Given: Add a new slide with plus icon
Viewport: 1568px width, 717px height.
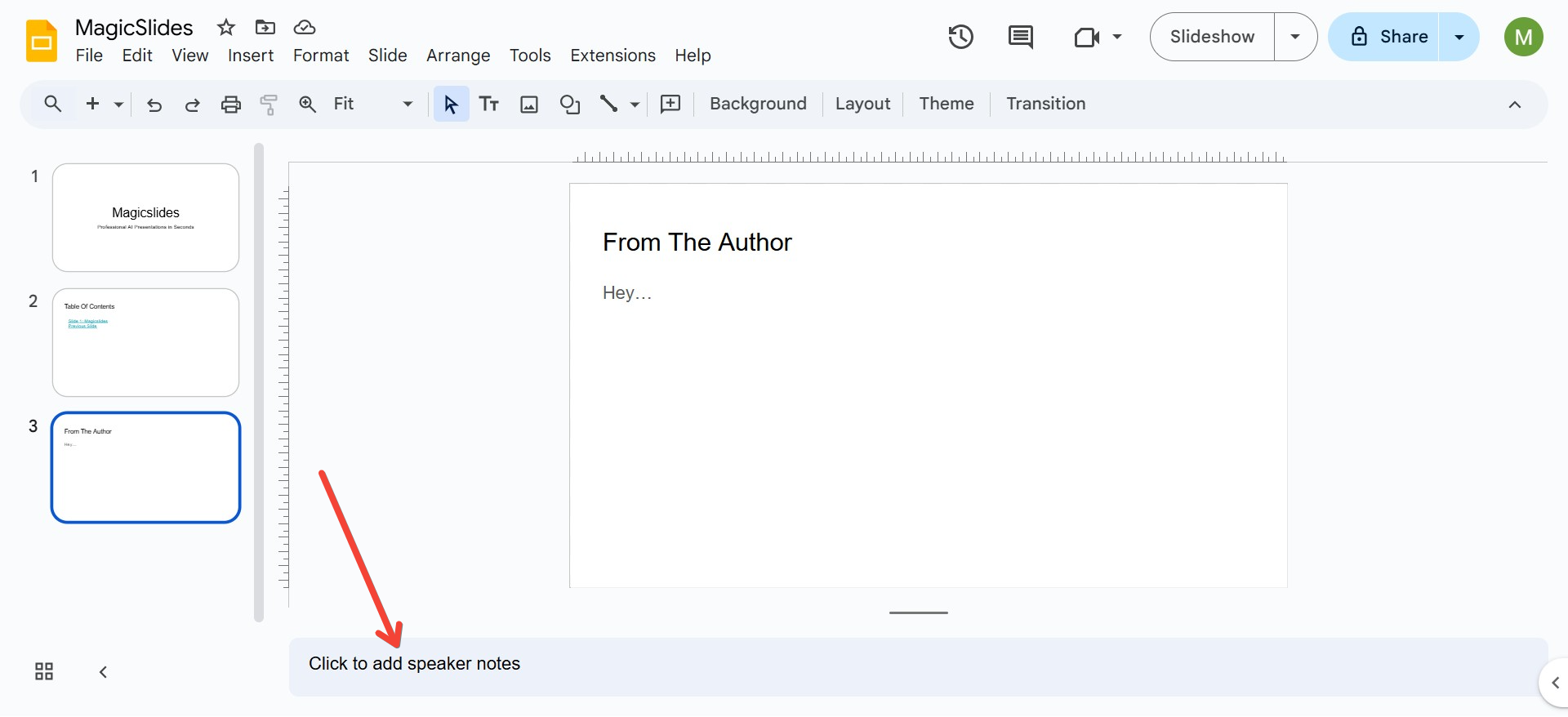Looking at the screenshot, I should [93, 104].
